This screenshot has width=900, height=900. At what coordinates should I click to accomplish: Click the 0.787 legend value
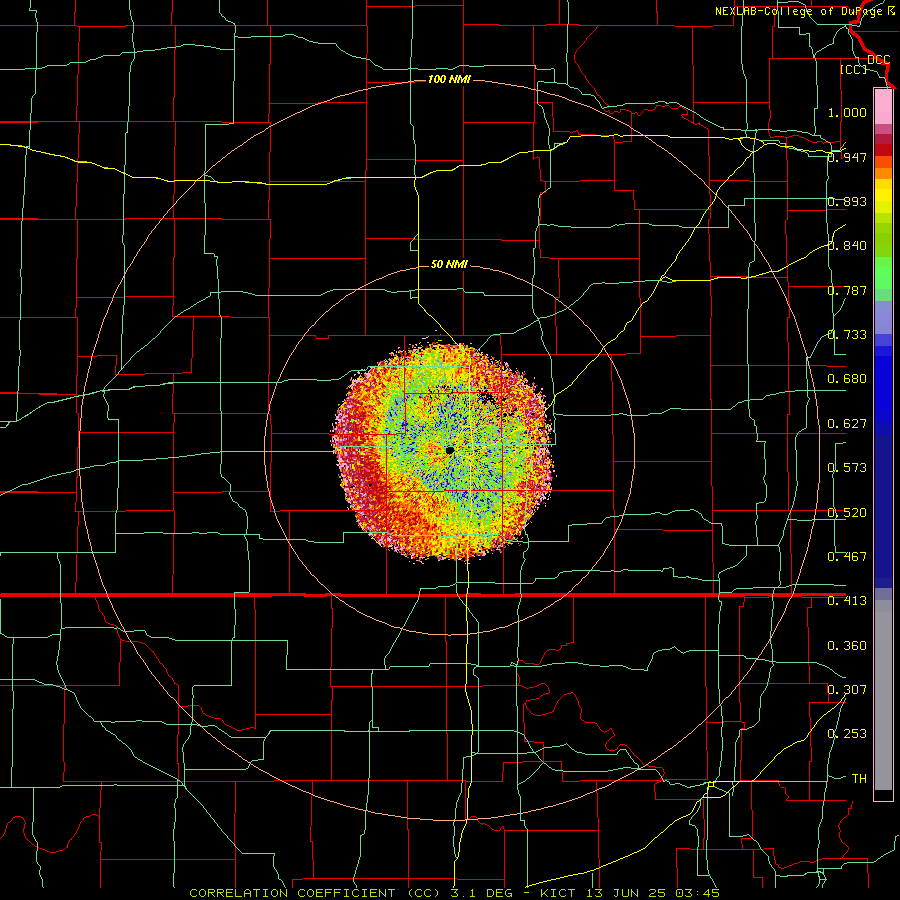[x=847, y=290]
